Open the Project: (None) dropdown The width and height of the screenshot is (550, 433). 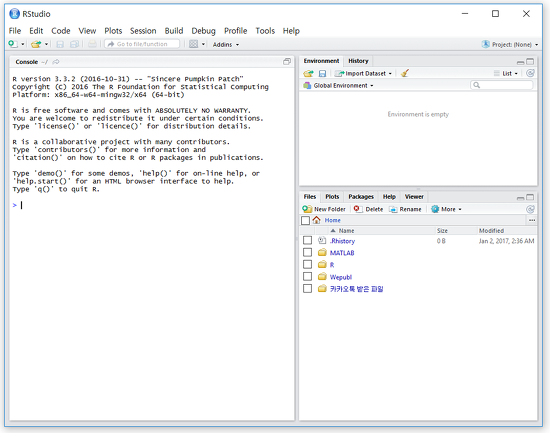coord(510,45)
